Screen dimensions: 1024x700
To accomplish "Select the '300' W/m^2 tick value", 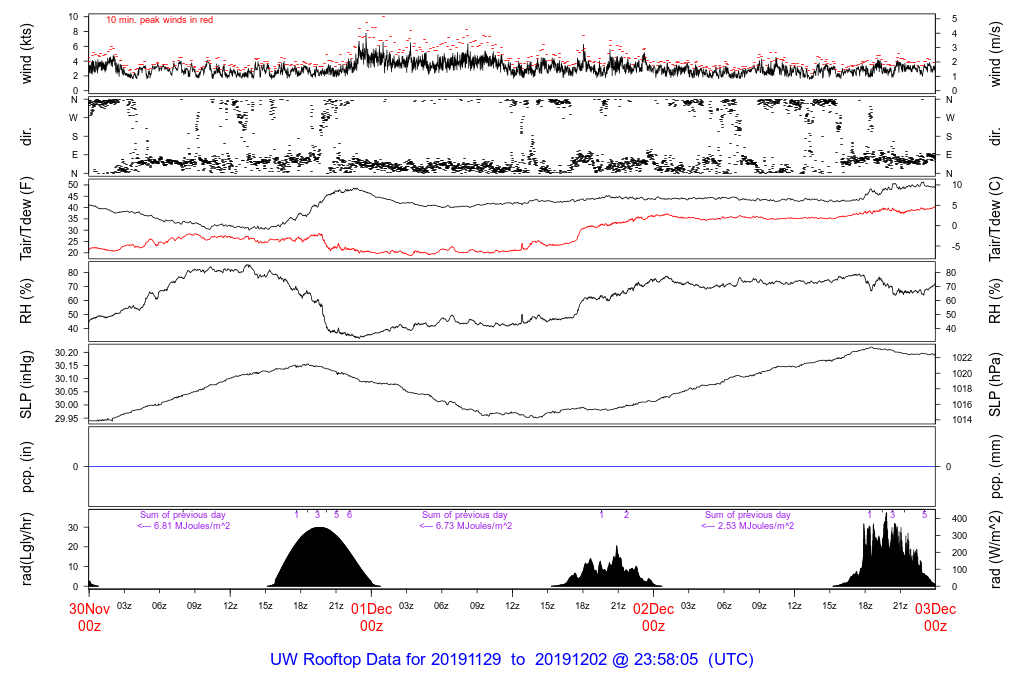I will tap(959, 536).
